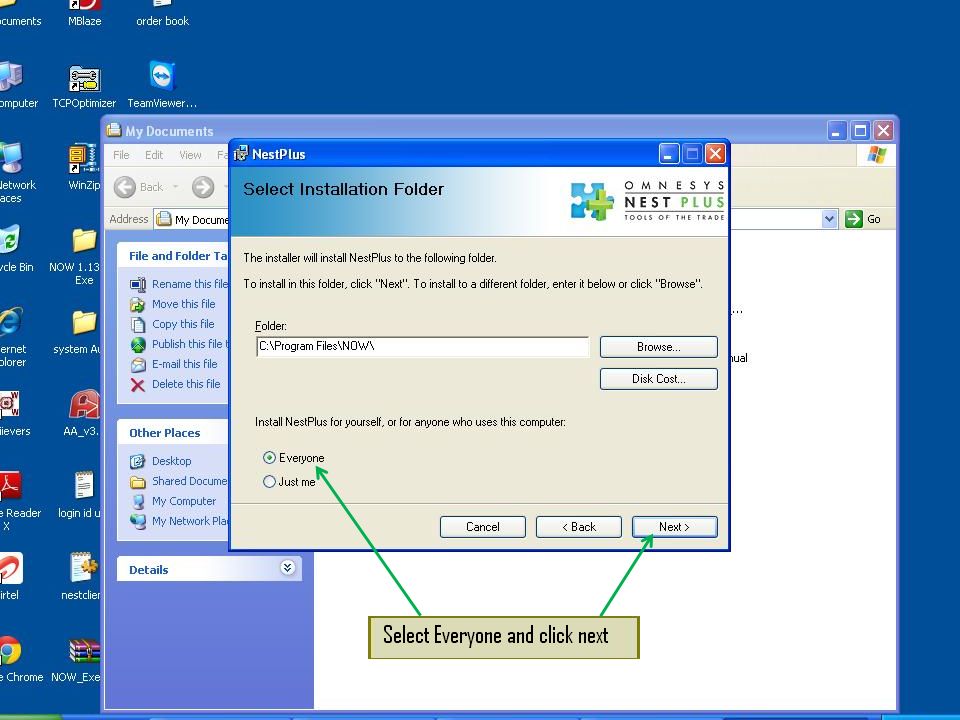Select the Just me radio button
960x720 pixels.
(x=269, y=481)
